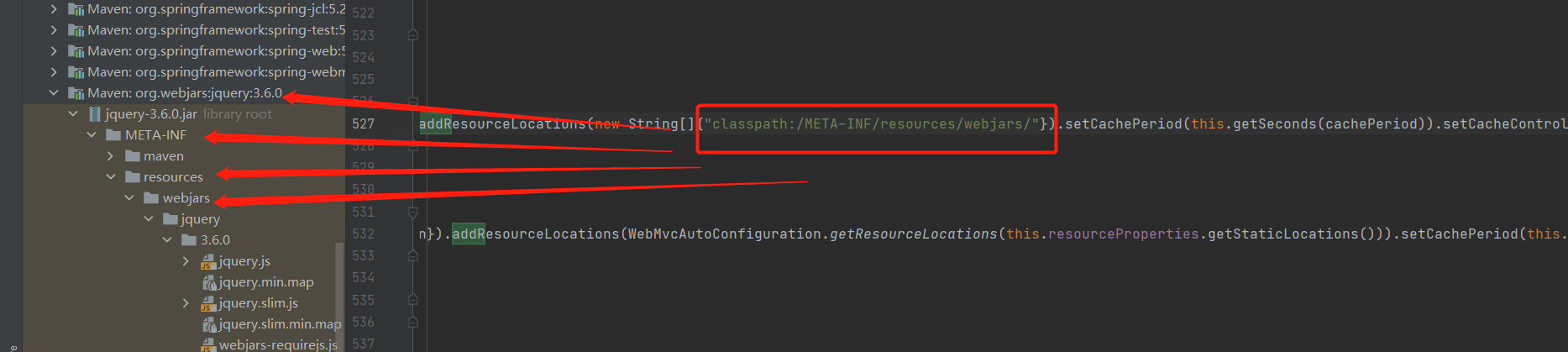
Task: Click the Maven org.webjars:jquery library icon
Action: click(x=76, y=93)
